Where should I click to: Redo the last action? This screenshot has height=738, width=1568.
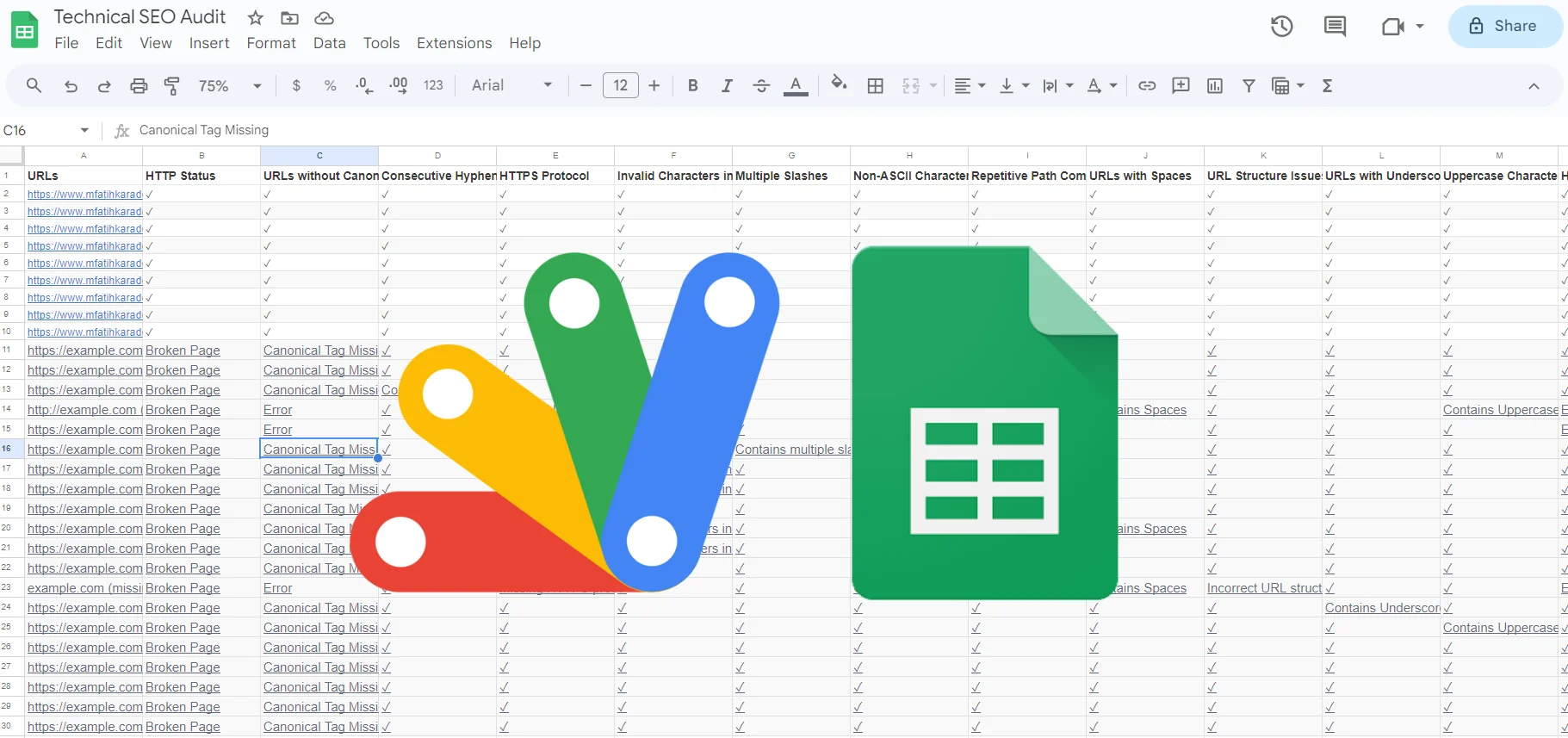tap(104, 86)
